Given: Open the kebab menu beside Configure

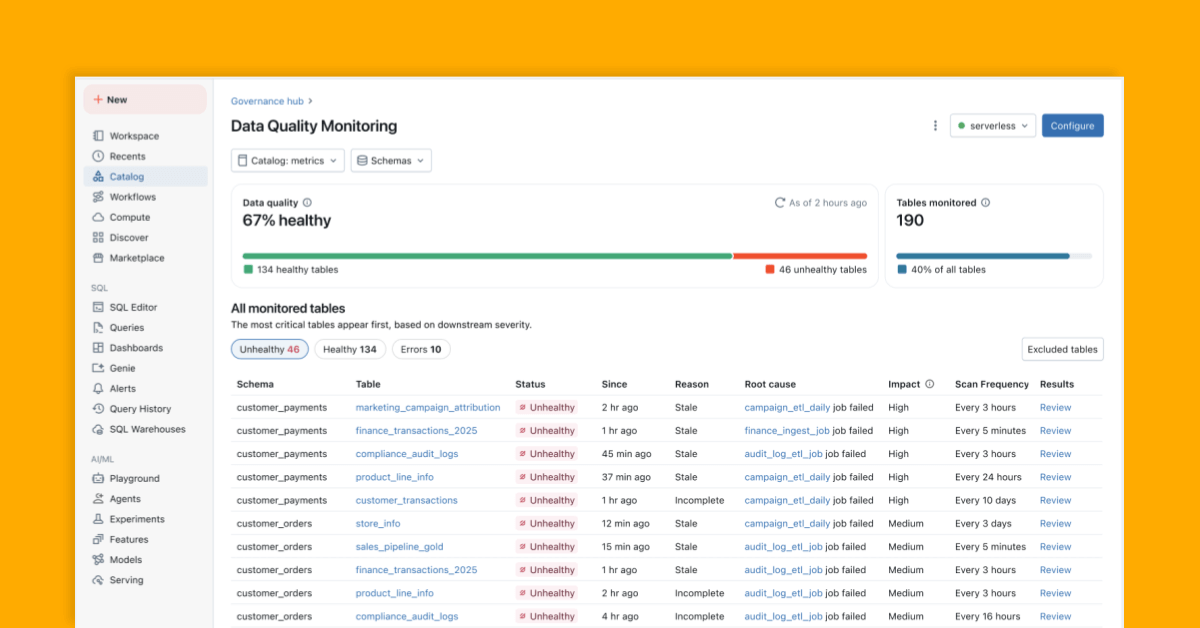Looking at the screenshot, I should point(934,125).
